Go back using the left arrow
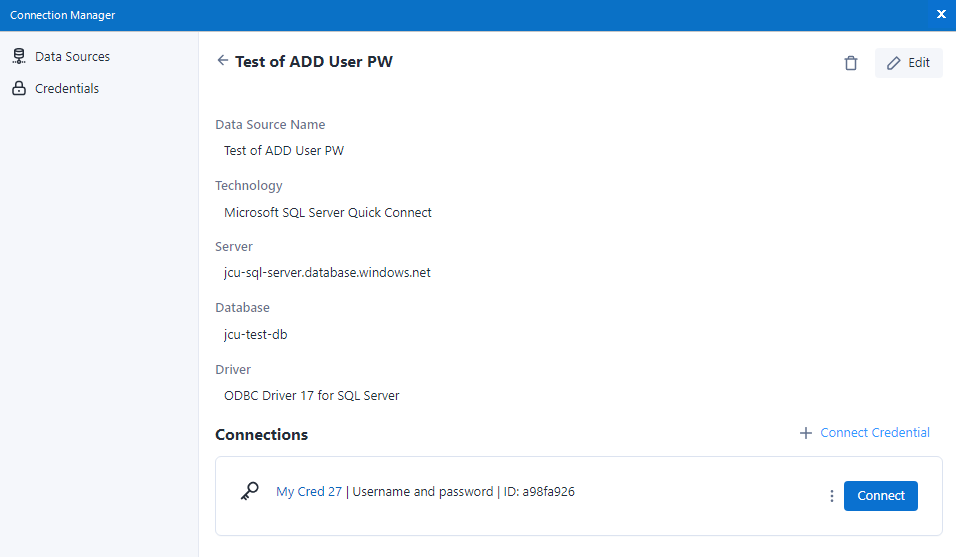Screen dimensions: 956x557 click(222, 61)
